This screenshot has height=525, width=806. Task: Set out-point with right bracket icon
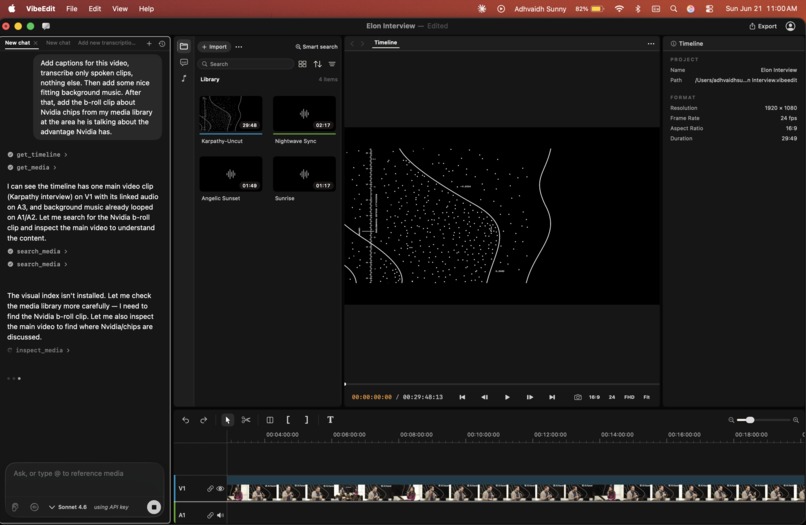pyautogui.click(x=306, y=420)
